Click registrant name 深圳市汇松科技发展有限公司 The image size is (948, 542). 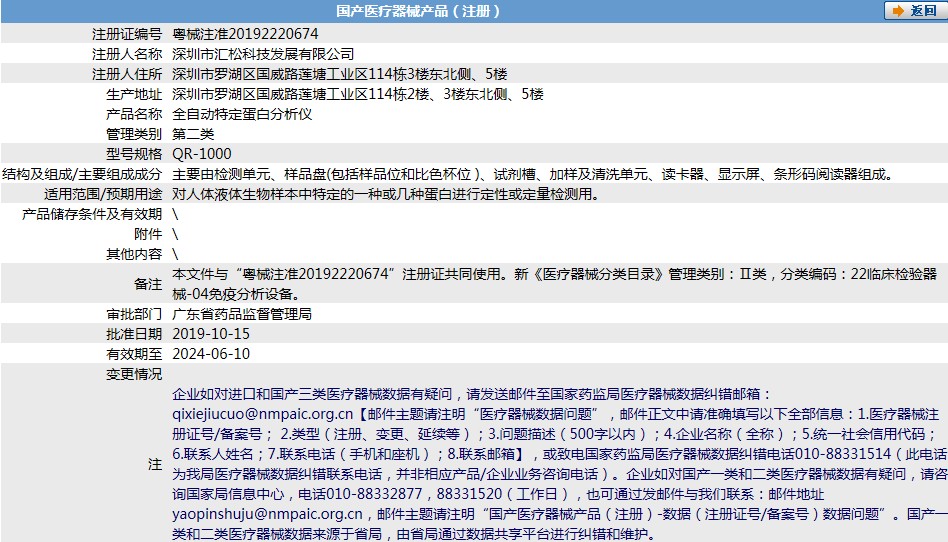point(263,53)
